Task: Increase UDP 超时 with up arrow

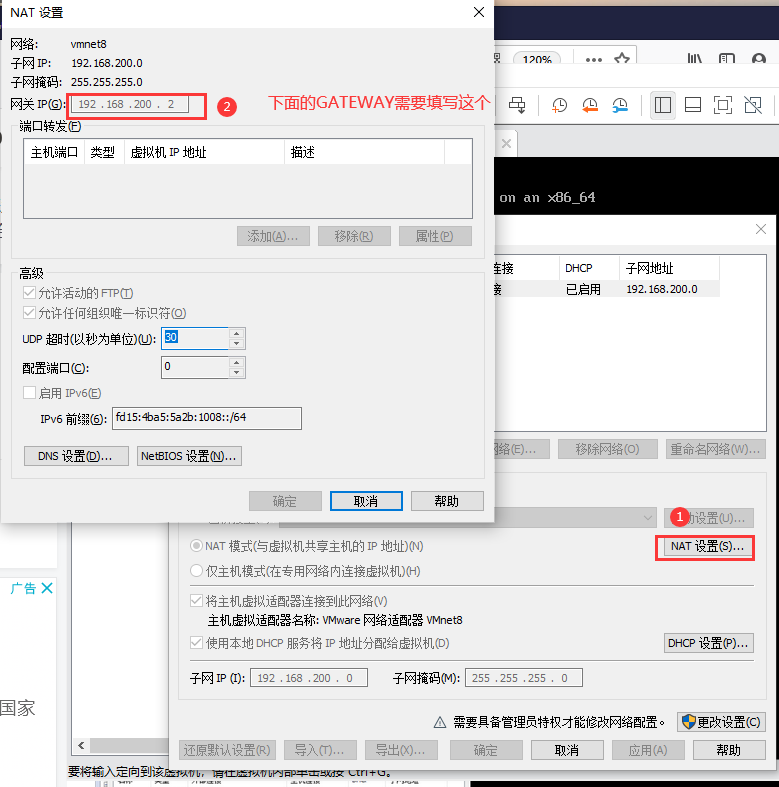Action: 236,333
